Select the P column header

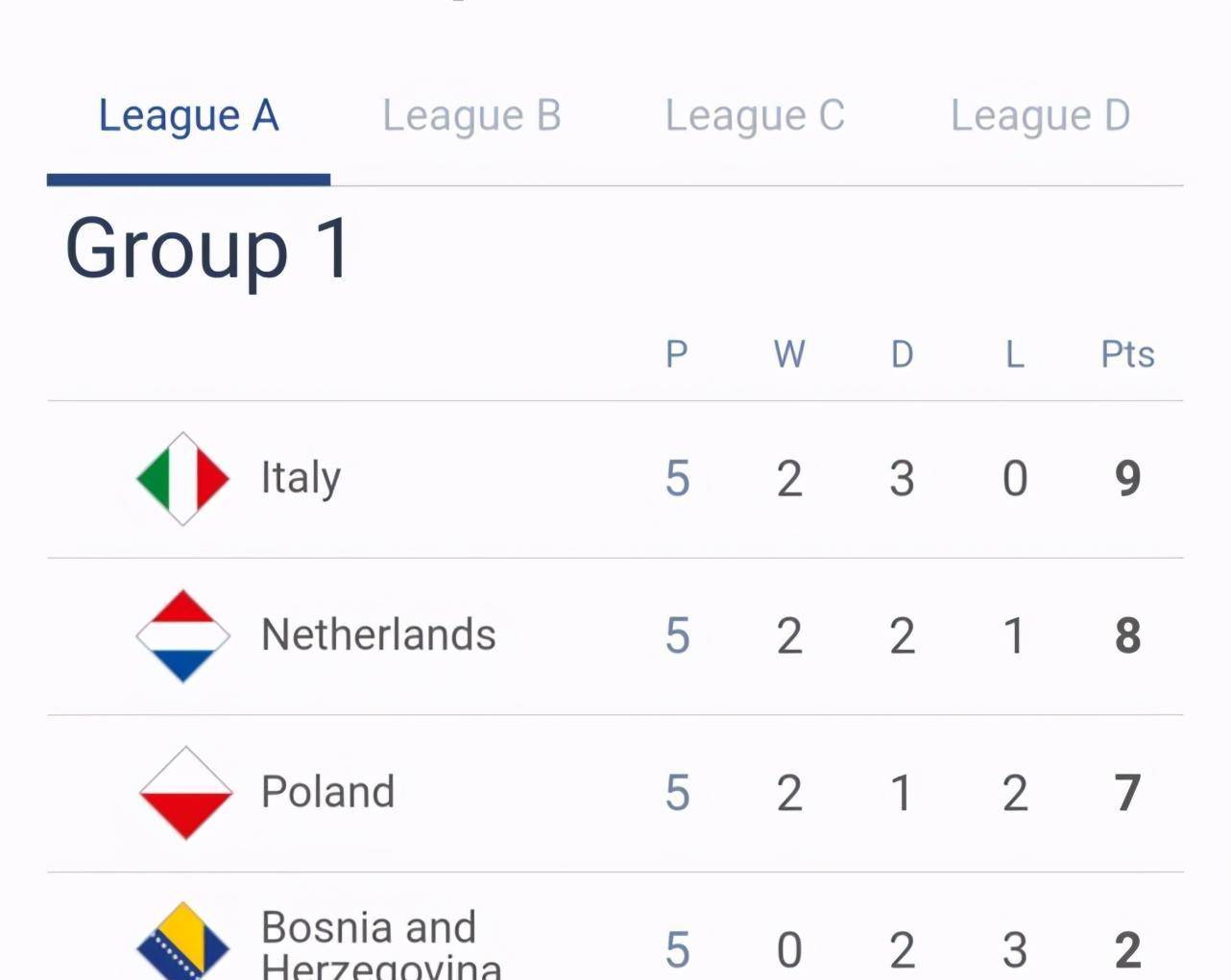coord(677,354)
